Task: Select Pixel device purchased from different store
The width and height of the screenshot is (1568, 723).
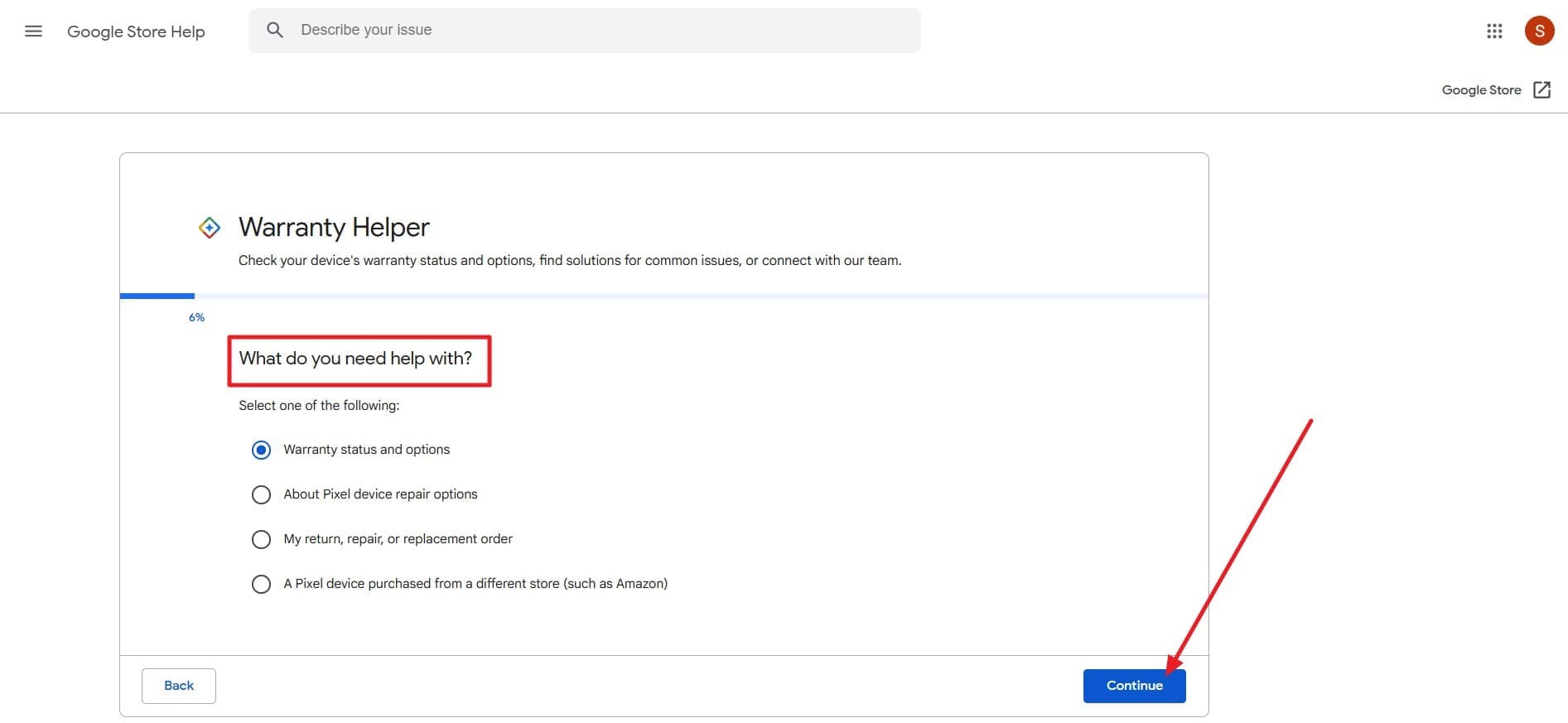Action: point(261,584)
